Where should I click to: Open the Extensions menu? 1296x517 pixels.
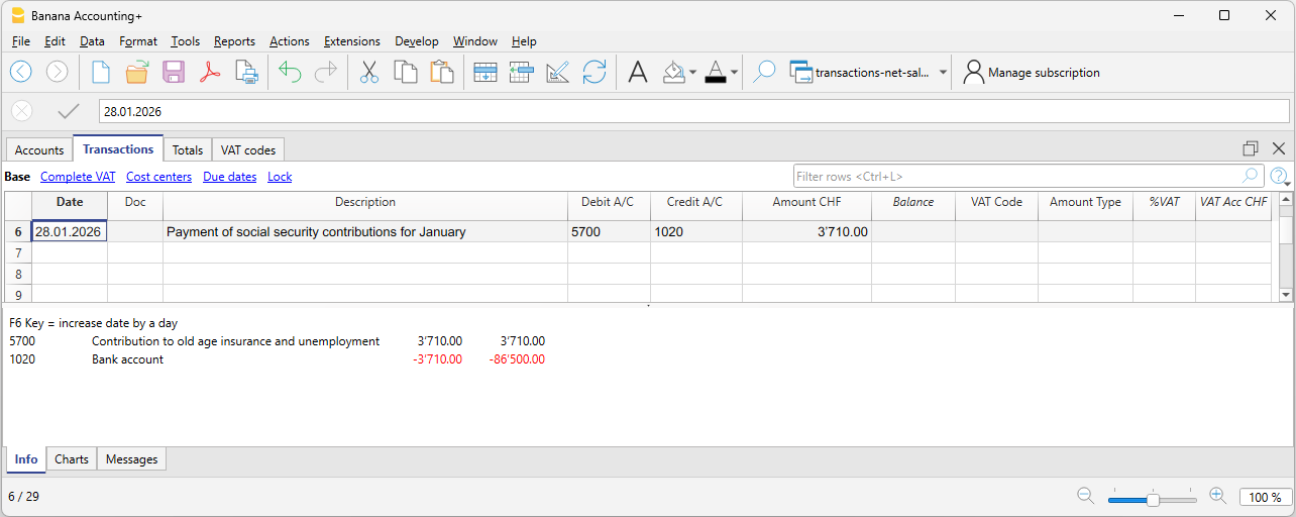(x=352, y=41)
